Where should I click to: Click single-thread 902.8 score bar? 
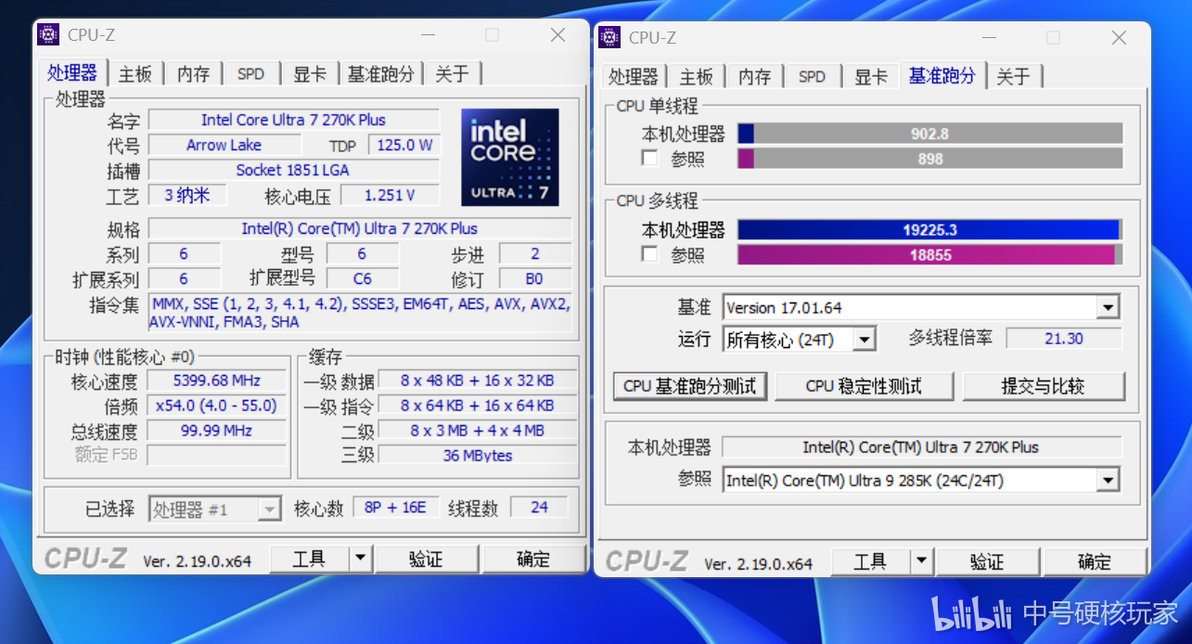pos(930,134)
